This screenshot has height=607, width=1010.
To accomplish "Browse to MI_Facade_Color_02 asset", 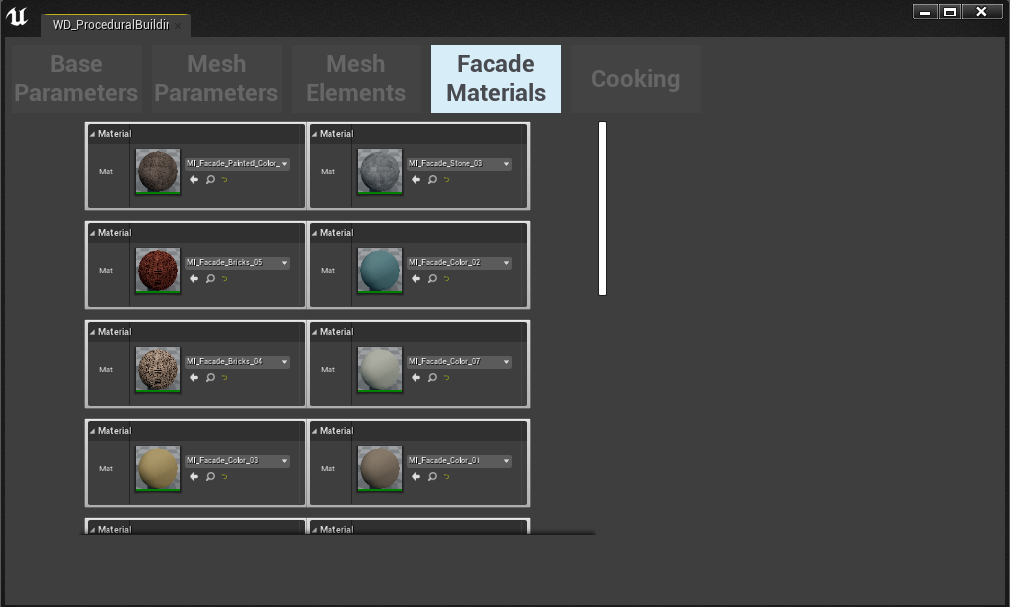I will point(431,279).
